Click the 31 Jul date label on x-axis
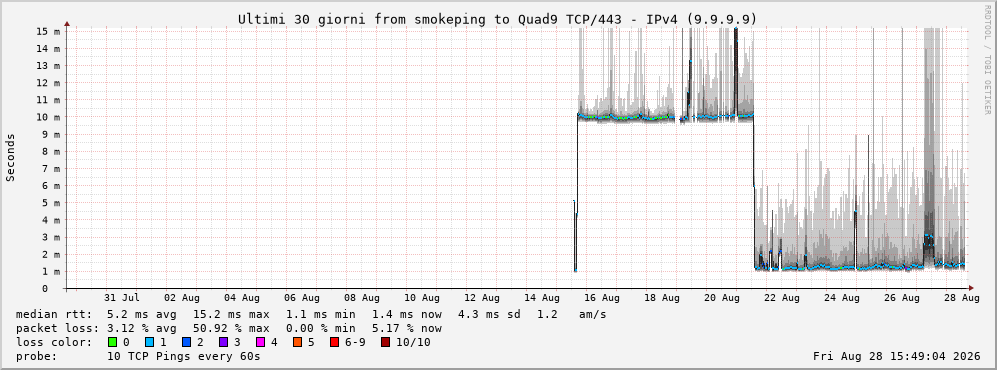 (x=121, y=298)
